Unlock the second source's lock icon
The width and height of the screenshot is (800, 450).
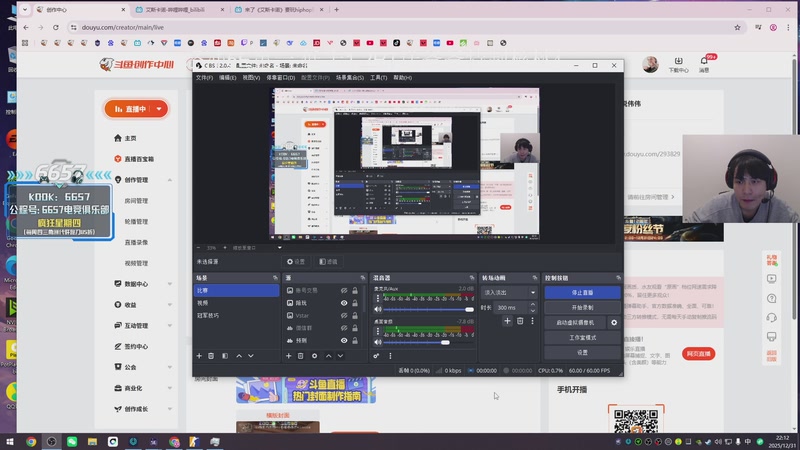click(355, 303)
